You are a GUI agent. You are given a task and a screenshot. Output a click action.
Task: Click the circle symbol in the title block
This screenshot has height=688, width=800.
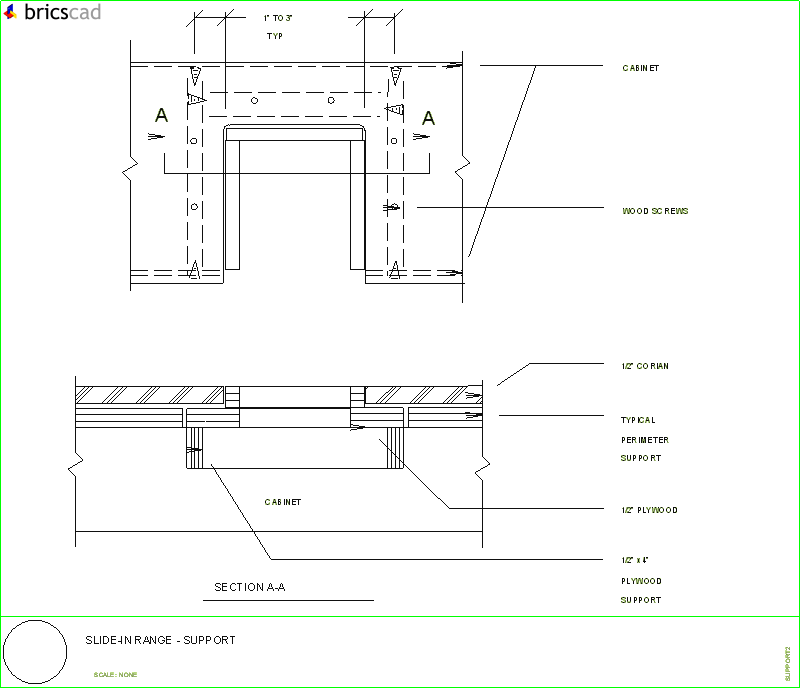(x=36, y=651)
